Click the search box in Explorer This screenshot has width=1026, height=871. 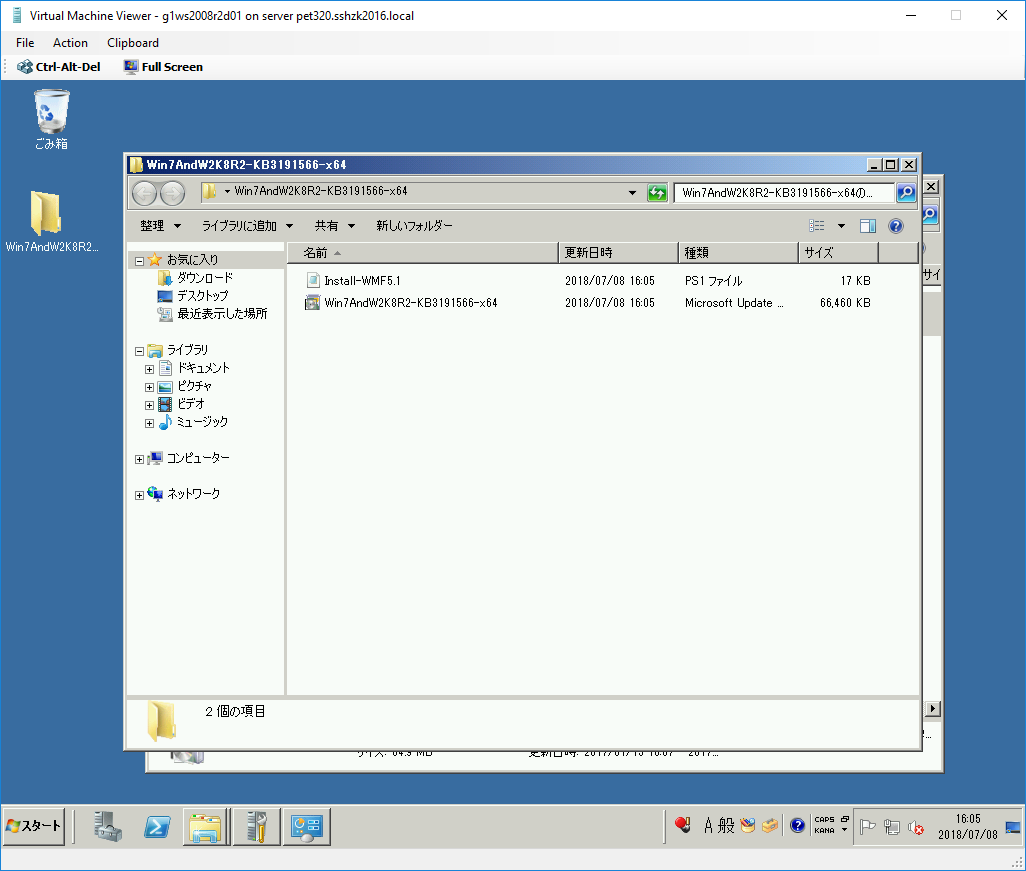(x=783, y=192)
